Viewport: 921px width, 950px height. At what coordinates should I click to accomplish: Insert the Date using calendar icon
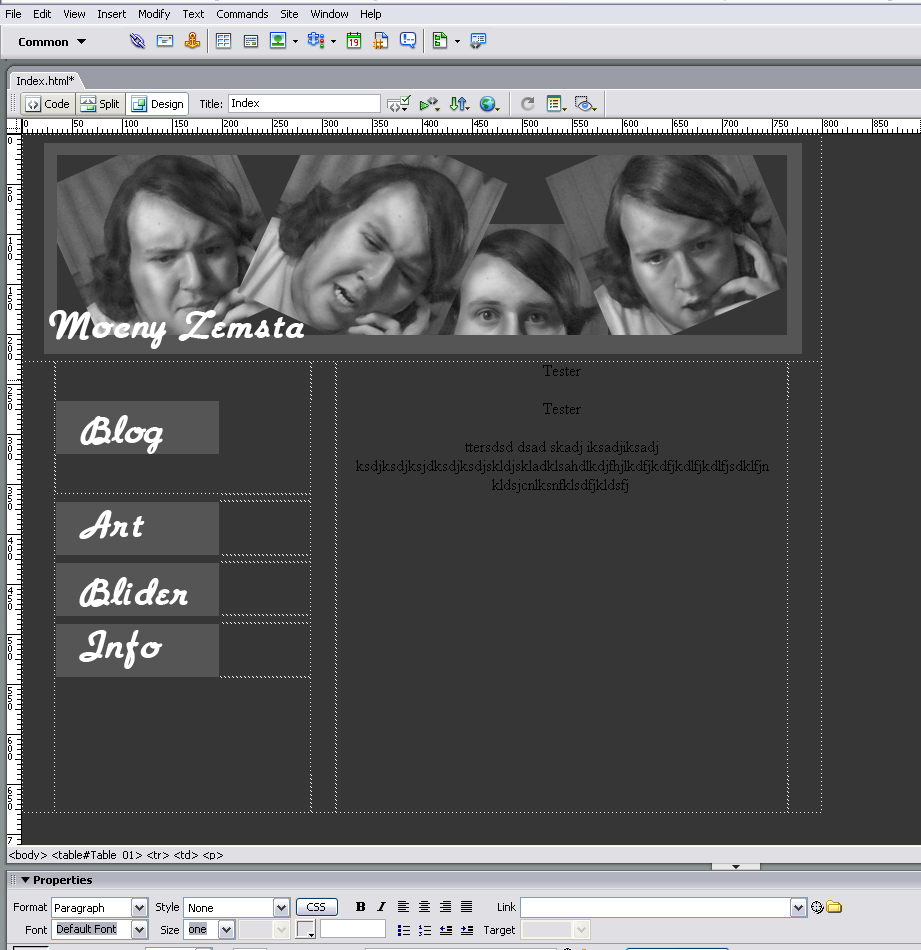point(354,41)
